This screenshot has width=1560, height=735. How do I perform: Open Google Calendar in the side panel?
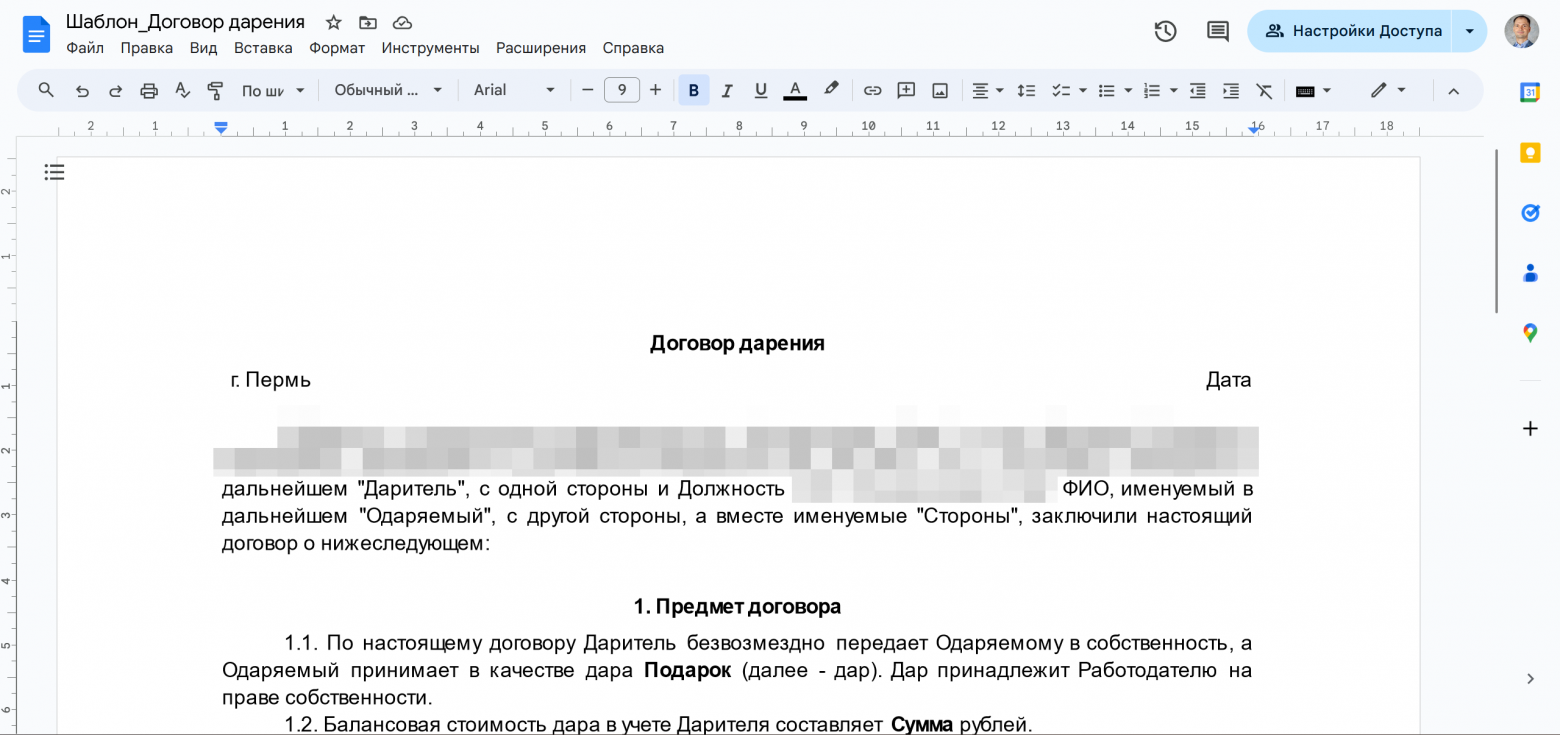click(x=1530, y=92)
